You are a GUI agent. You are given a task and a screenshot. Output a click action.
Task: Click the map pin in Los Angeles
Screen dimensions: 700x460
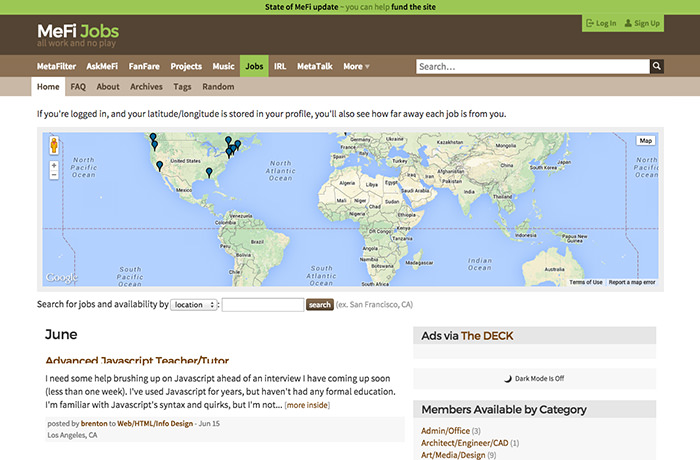click(x=159, y=166)
